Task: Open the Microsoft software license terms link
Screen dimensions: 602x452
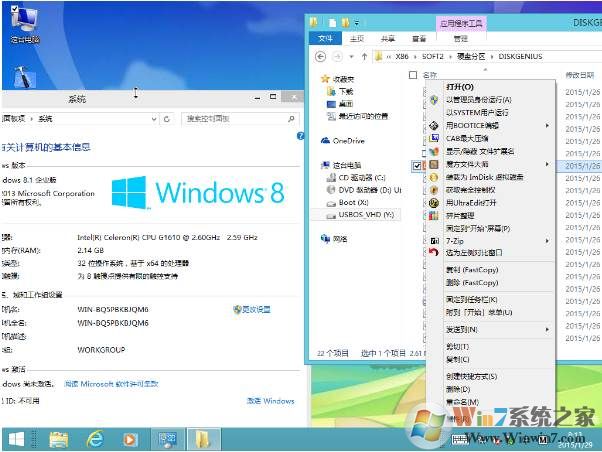Action: point(111,384)
